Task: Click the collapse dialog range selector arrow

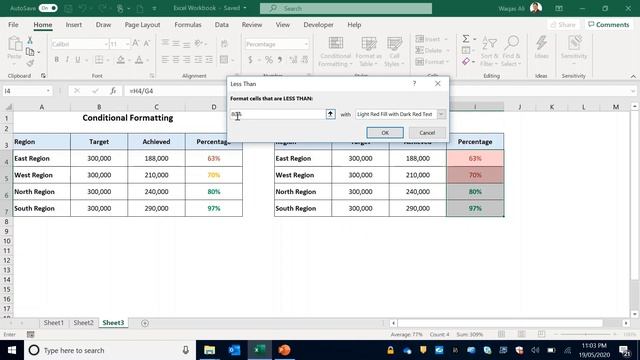Action: click(x=330, y=114)
